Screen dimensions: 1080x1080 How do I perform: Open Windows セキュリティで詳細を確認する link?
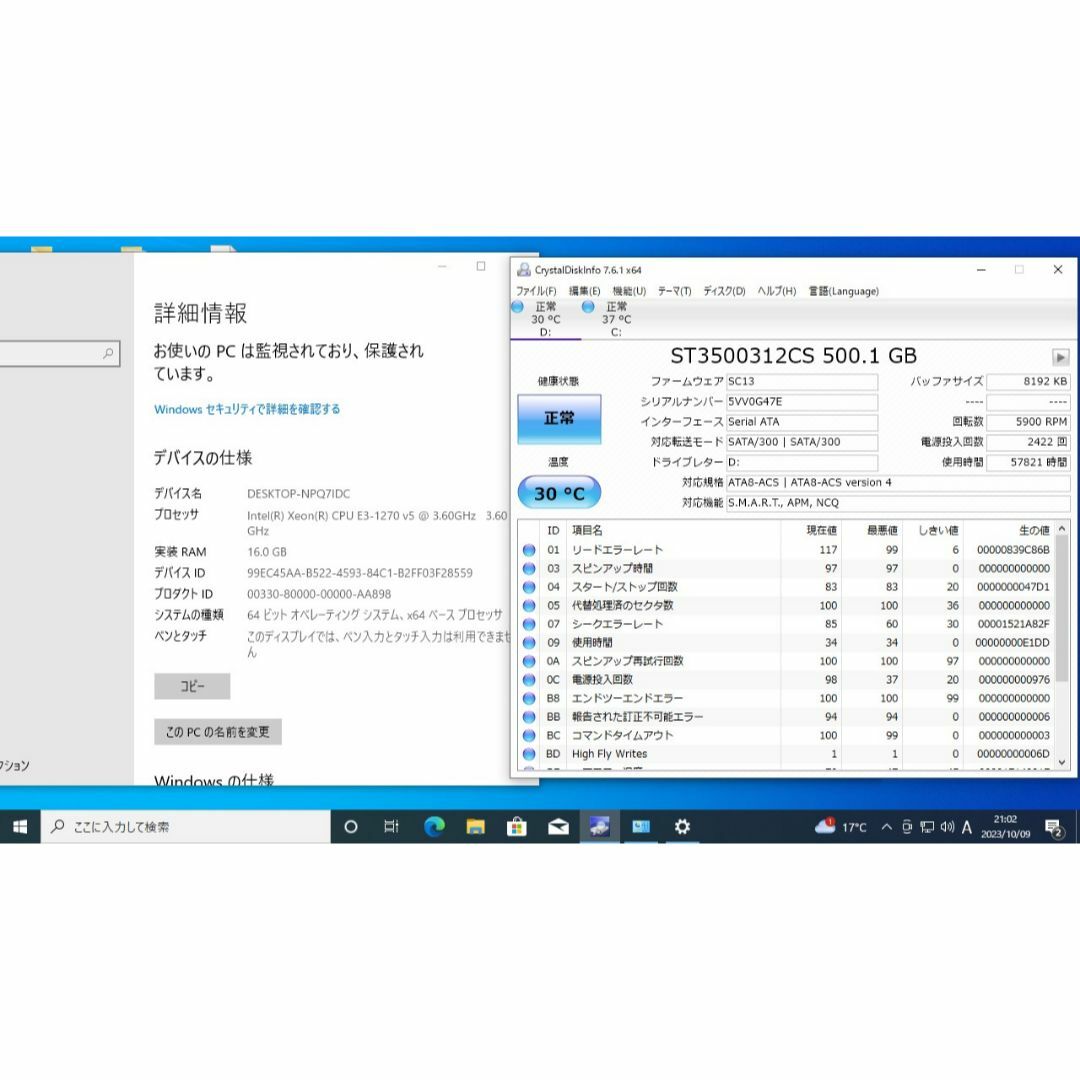coord(247,409)
